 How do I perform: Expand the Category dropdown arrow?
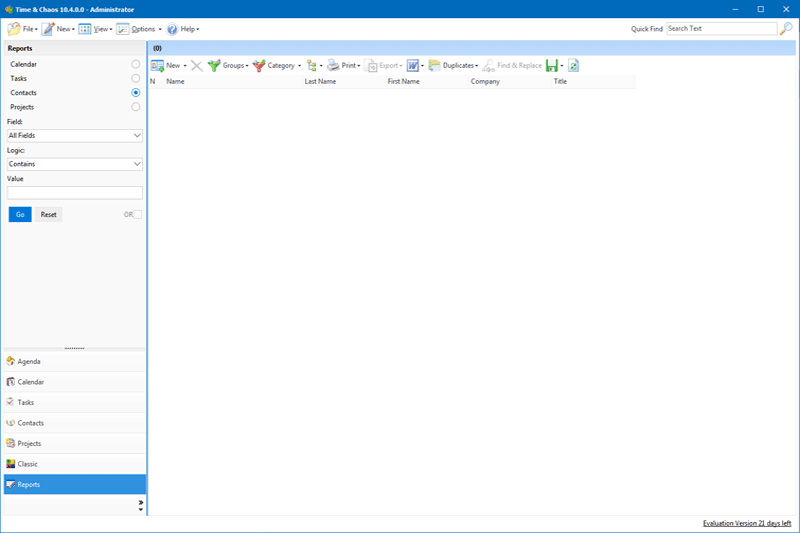(299, 66)
